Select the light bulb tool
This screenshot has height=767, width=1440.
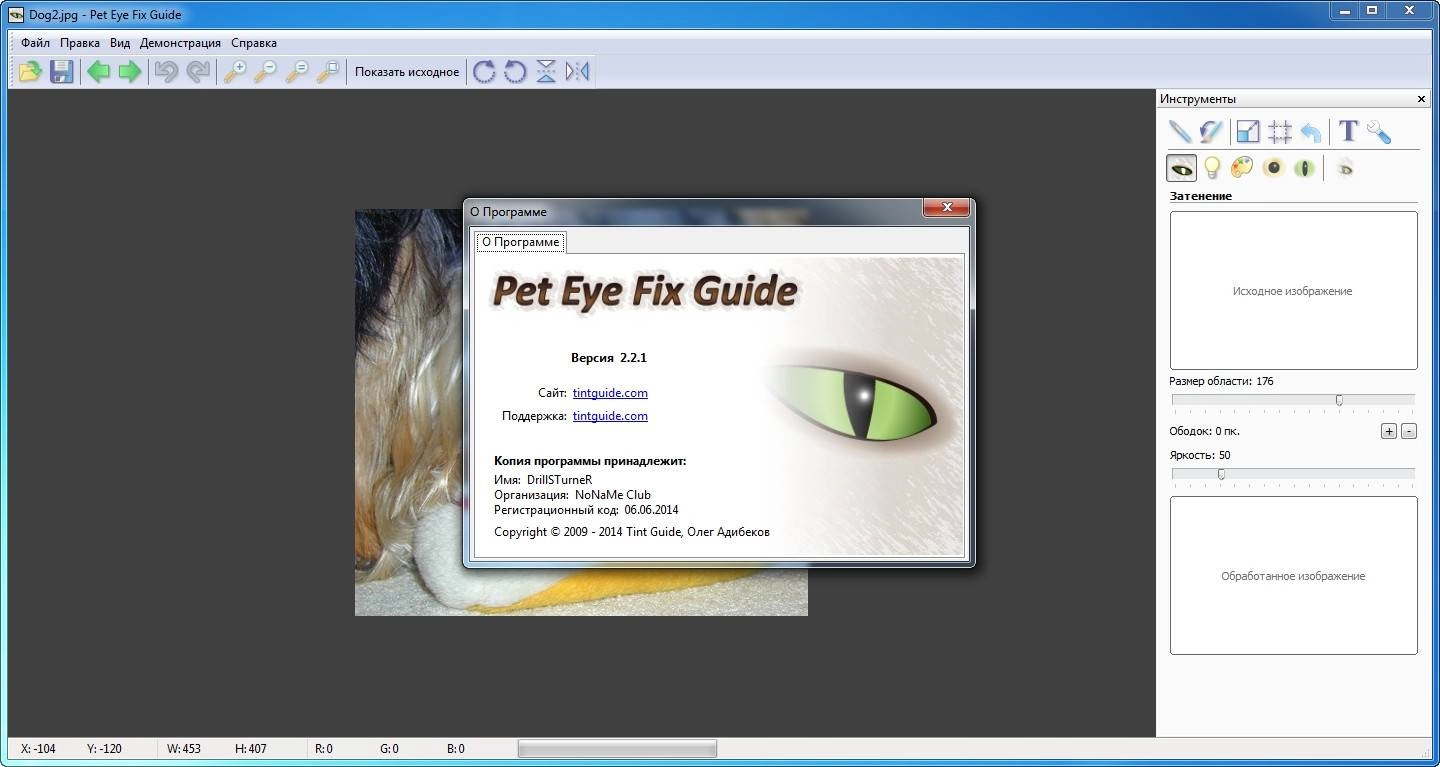tap(1212, 168)
